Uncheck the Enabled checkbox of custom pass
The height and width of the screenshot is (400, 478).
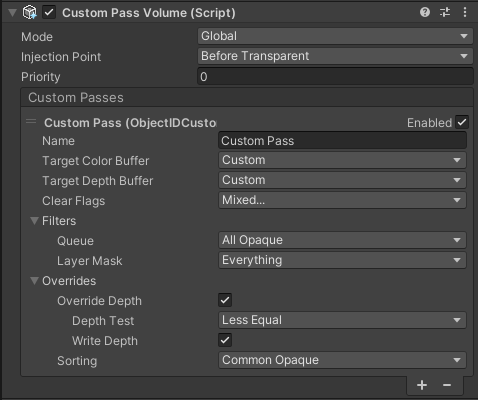(462, 122)
